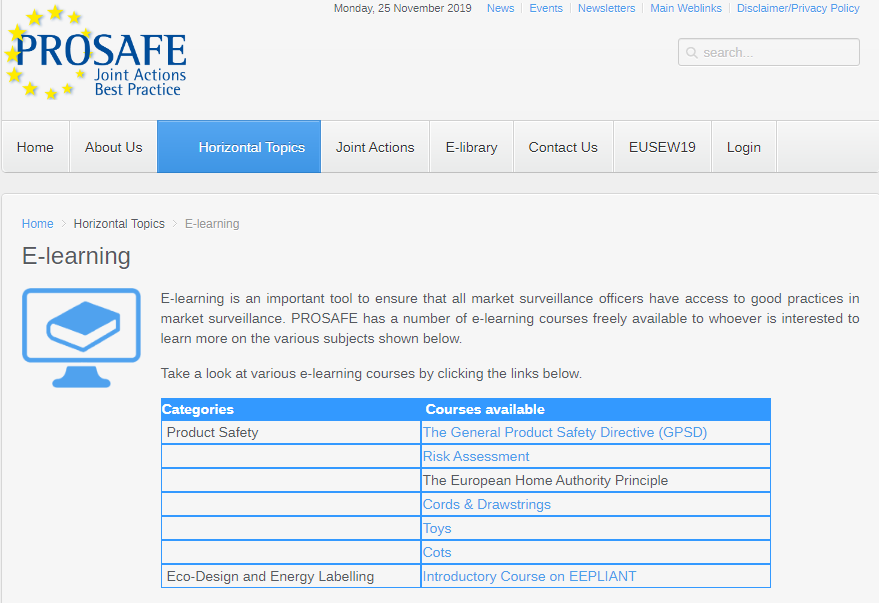879x603 pixels.
Task: Click Eco-Design and Energy Labelling cell
Action: click(290, 576)
